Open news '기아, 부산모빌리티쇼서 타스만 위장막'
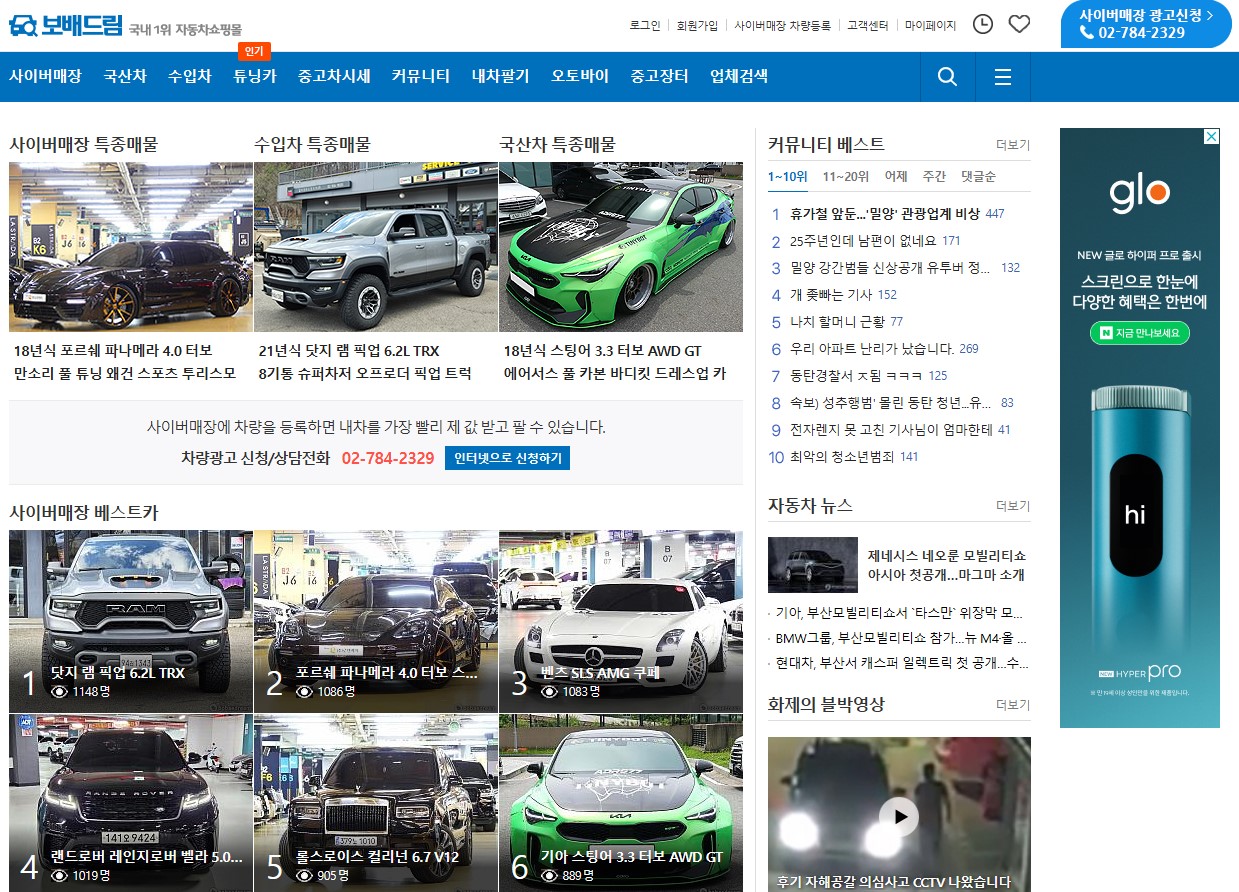 pos(899,612)
